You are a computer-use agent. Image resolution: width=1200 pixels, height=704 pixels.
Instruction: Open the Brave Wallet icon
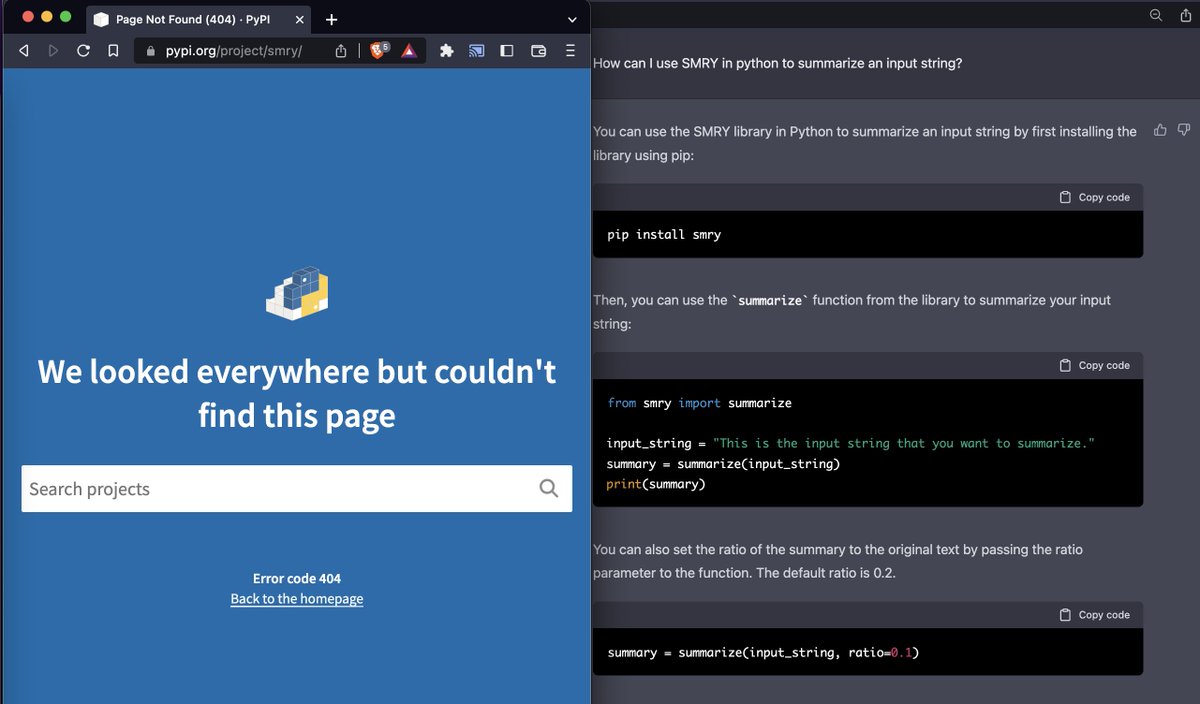pos(538,50)
